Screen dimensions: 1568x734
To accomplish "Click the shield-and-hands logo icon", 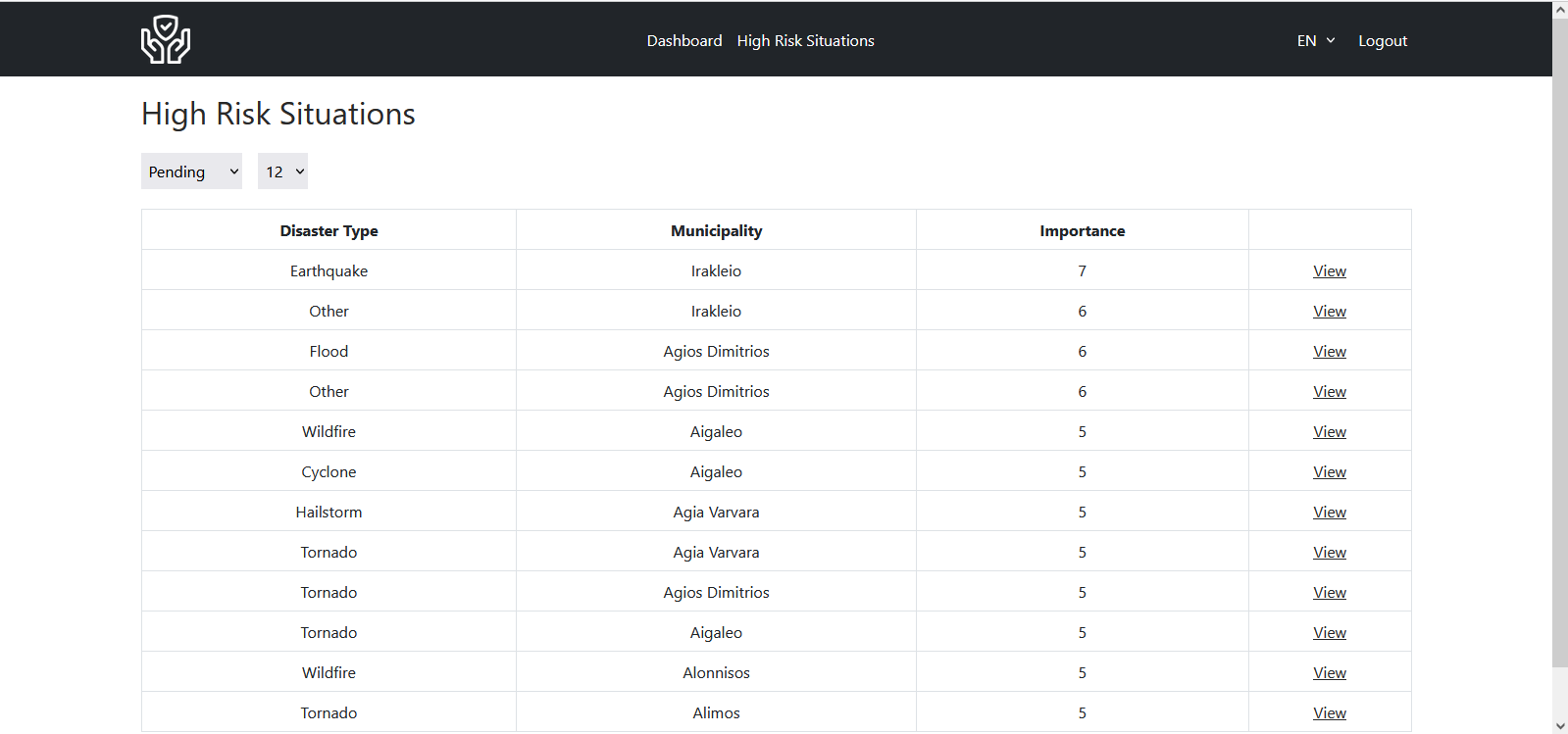I will tap(166, 40).
